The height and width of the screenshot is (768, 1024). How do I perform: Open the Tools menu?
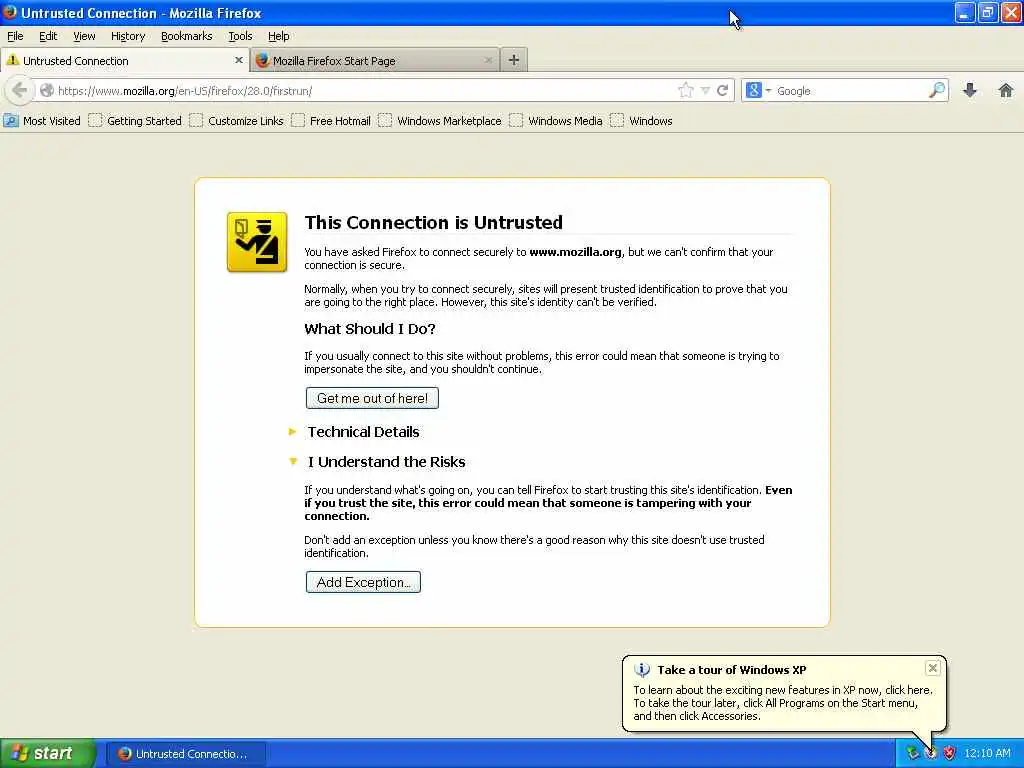pyautogui.click(x=240, y=36)
